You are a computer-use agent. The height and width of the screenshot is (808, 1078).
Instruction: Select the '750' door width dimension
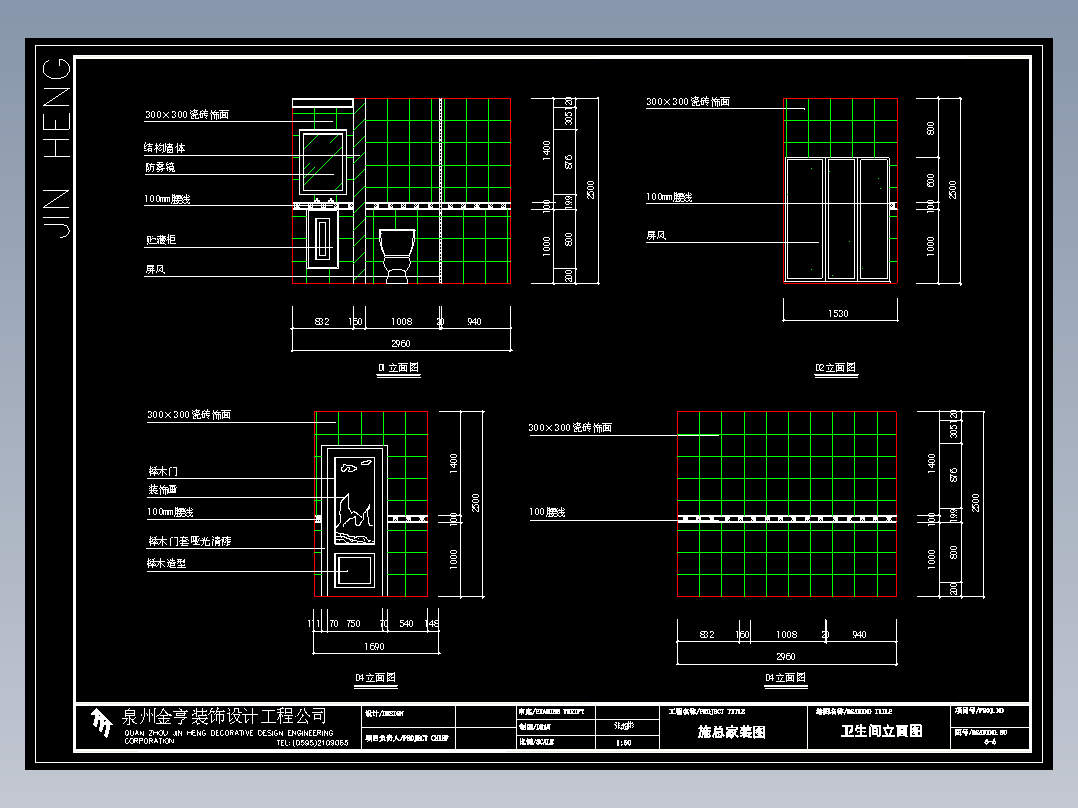(353, 624)
